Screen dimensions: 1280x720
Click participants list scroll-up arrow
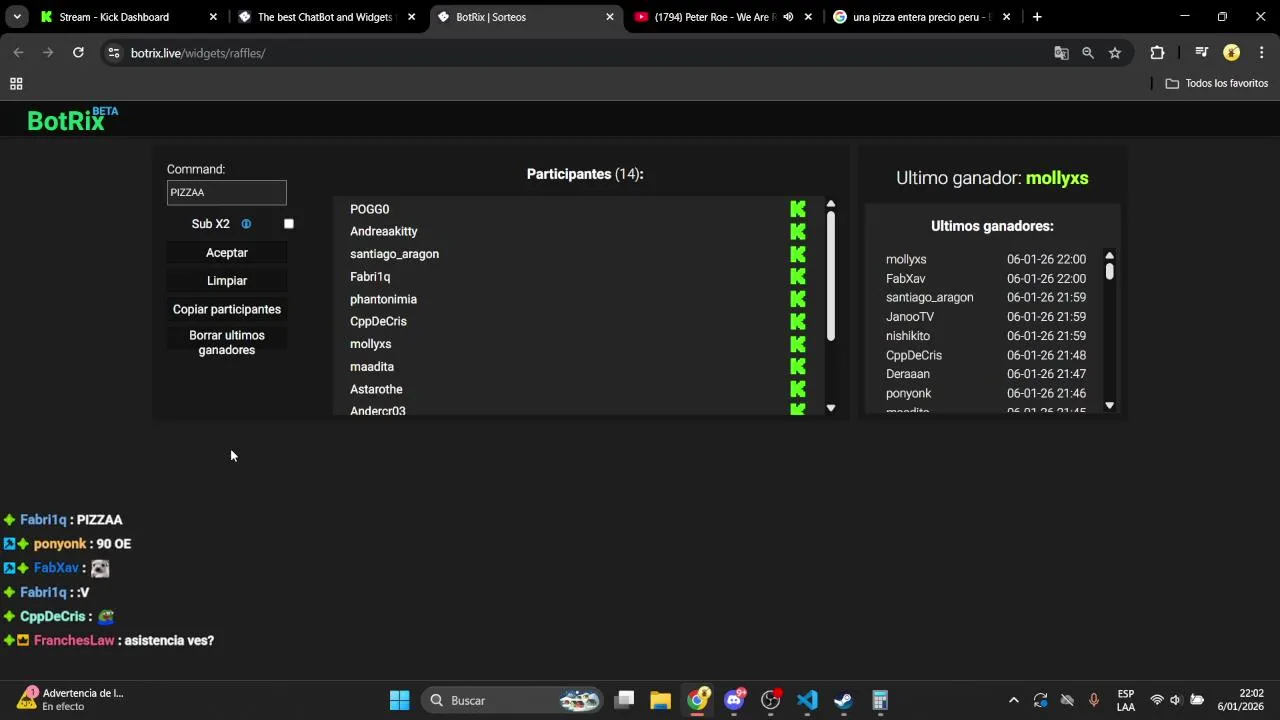point(830,204)
